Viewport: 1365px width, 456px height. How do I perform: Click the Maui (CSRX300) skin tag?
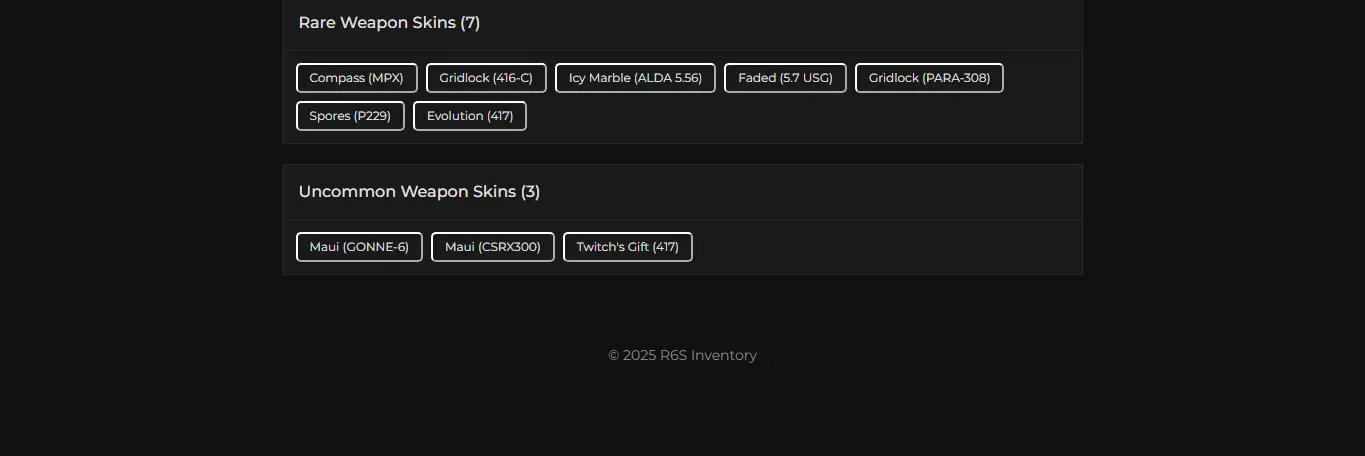[492, 247]
